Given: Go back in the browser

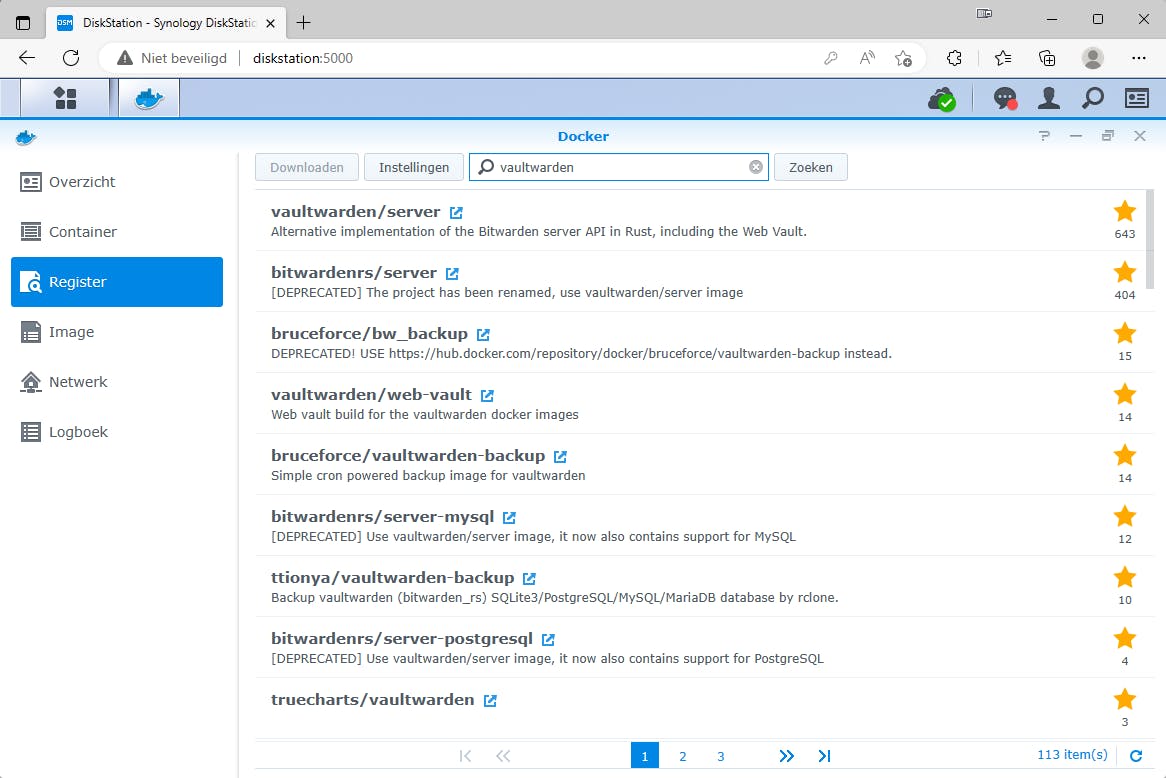Looking at the screenshot, I should tap(27, 58).
